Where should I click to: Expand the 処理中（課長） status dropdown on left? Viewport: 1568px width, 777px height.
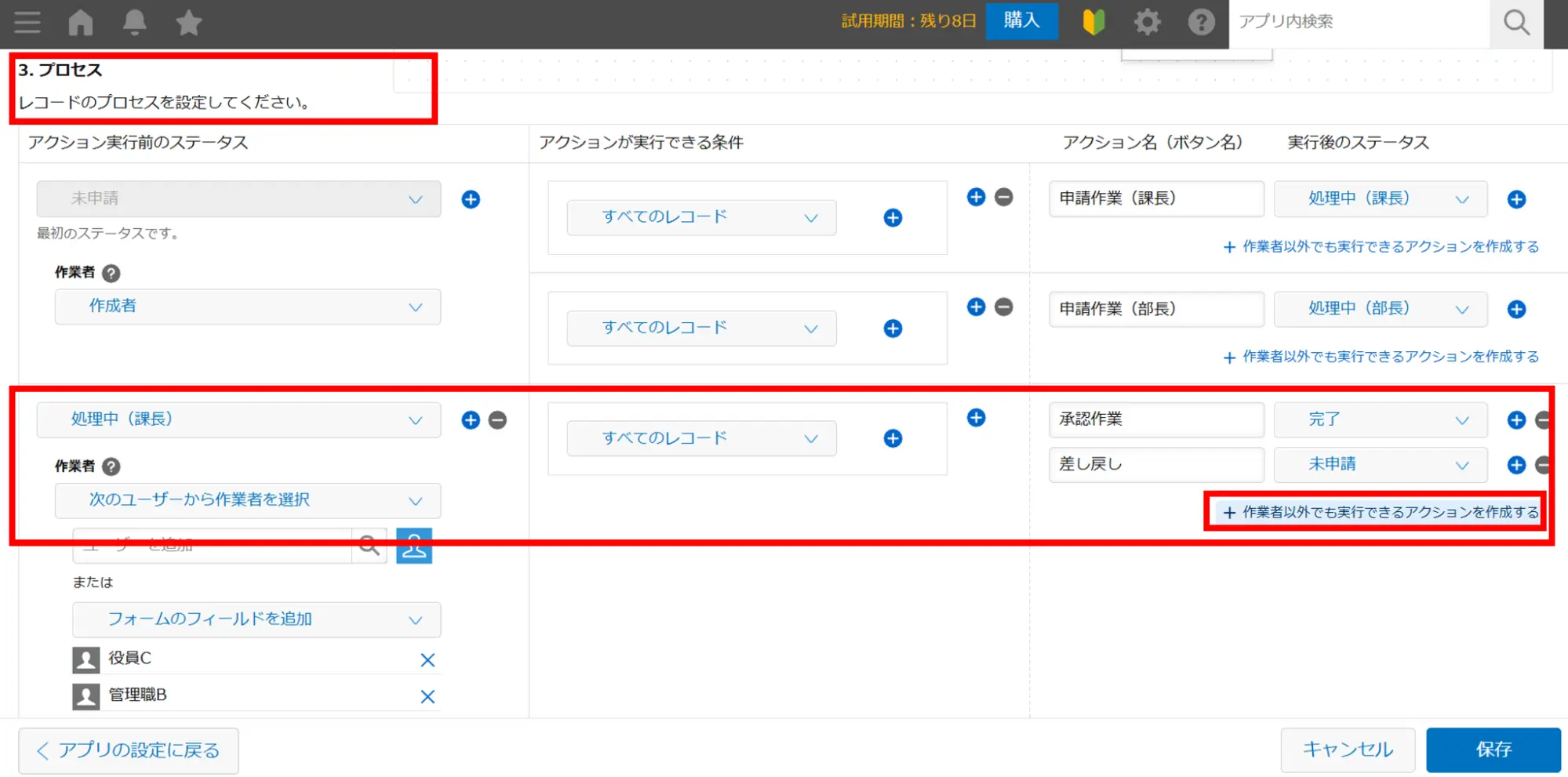pyautogui.click(x=238, y=419)
